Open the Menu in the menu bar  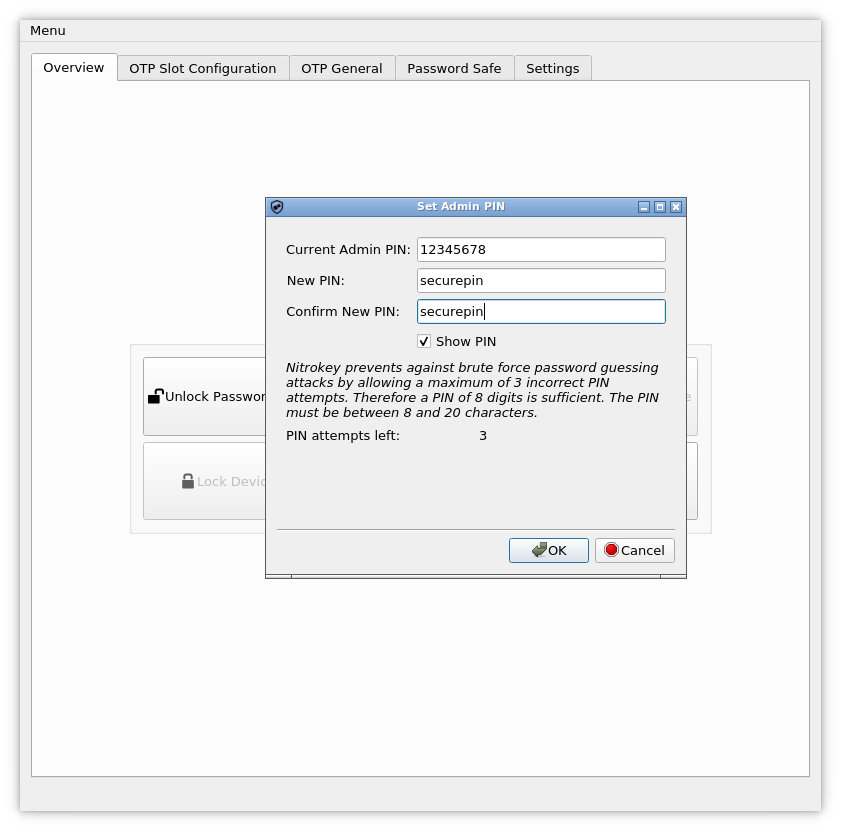click(48, 31)
